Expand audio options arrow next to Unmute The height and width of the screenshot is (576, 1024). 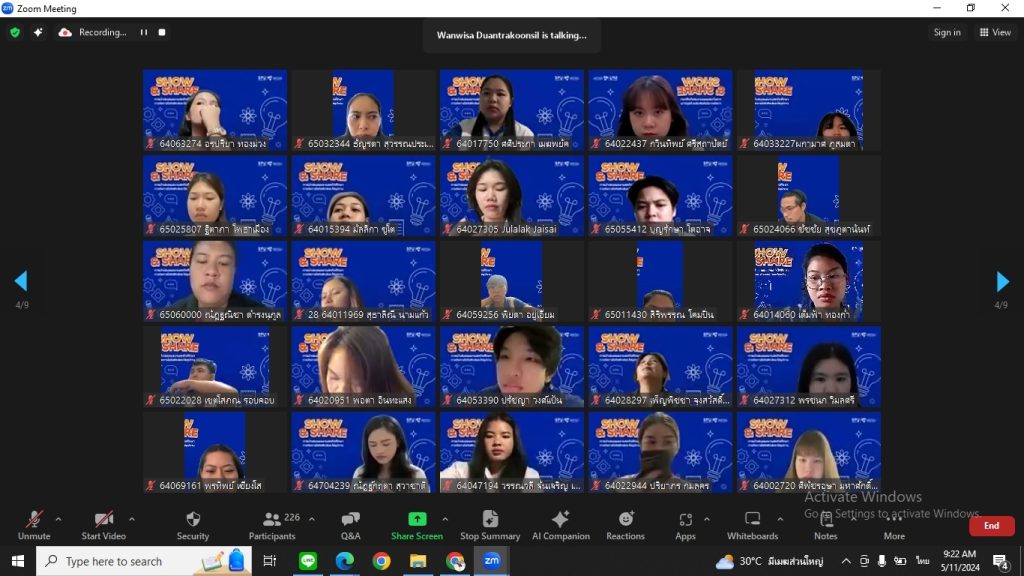58,519
